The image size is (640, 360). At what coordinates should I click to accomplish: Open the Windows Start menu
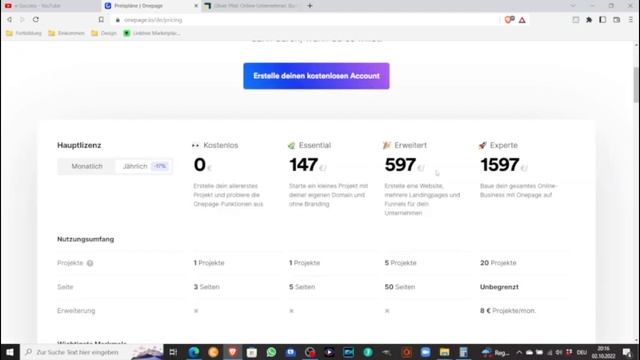click(x=10, y=352)
